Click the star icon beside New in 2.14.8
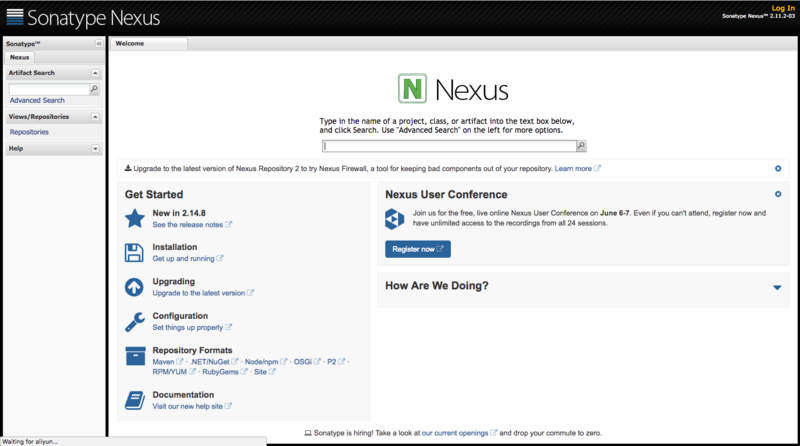The image size is (800, 446). coord(135,218)
